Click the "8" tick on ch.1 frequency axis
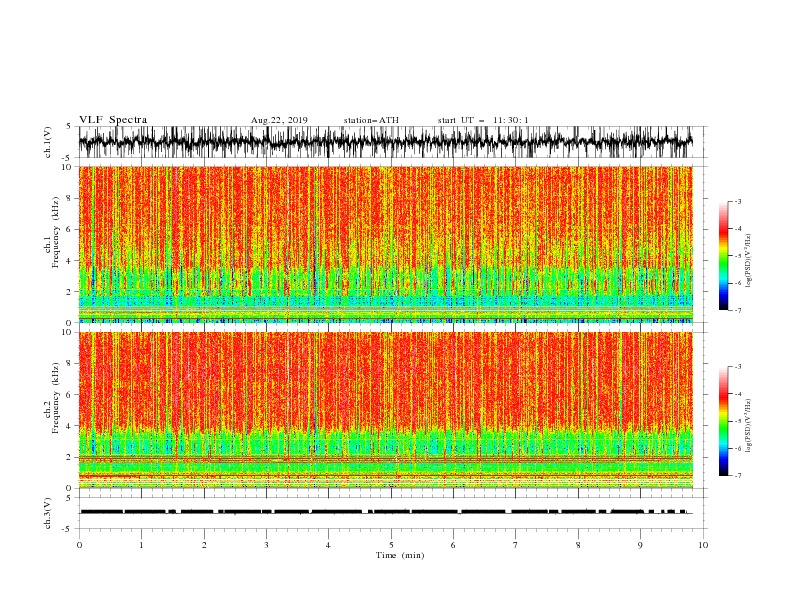Viewport: 792px width, 612px height. coord(69,198)
